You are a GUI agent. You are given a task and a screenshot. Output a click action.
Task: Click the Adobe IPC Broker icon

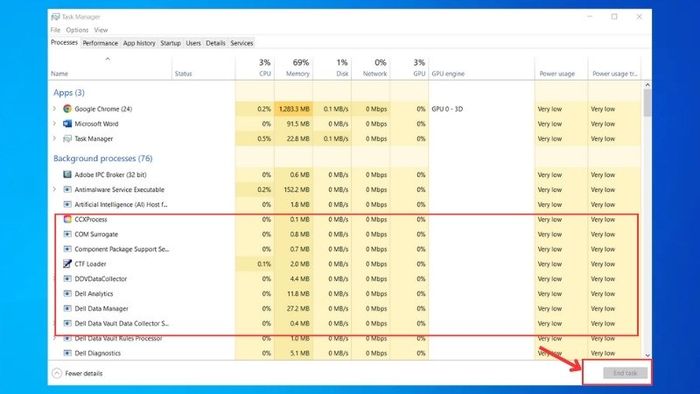click(x=67, y=174)
